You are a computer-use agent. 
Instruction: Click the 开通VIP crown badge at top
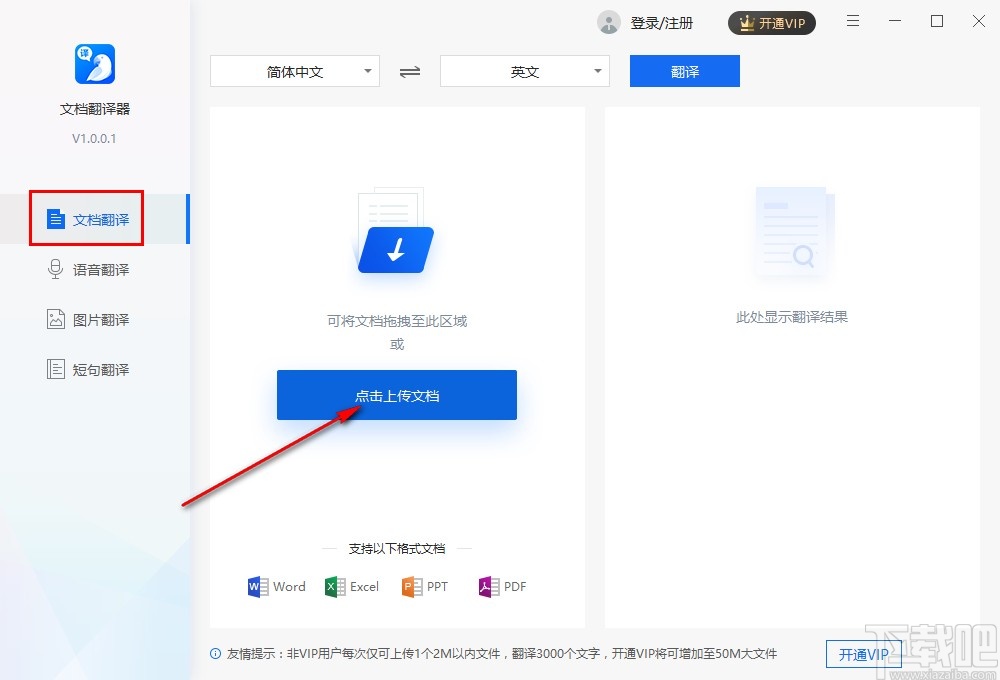(772, 23)
